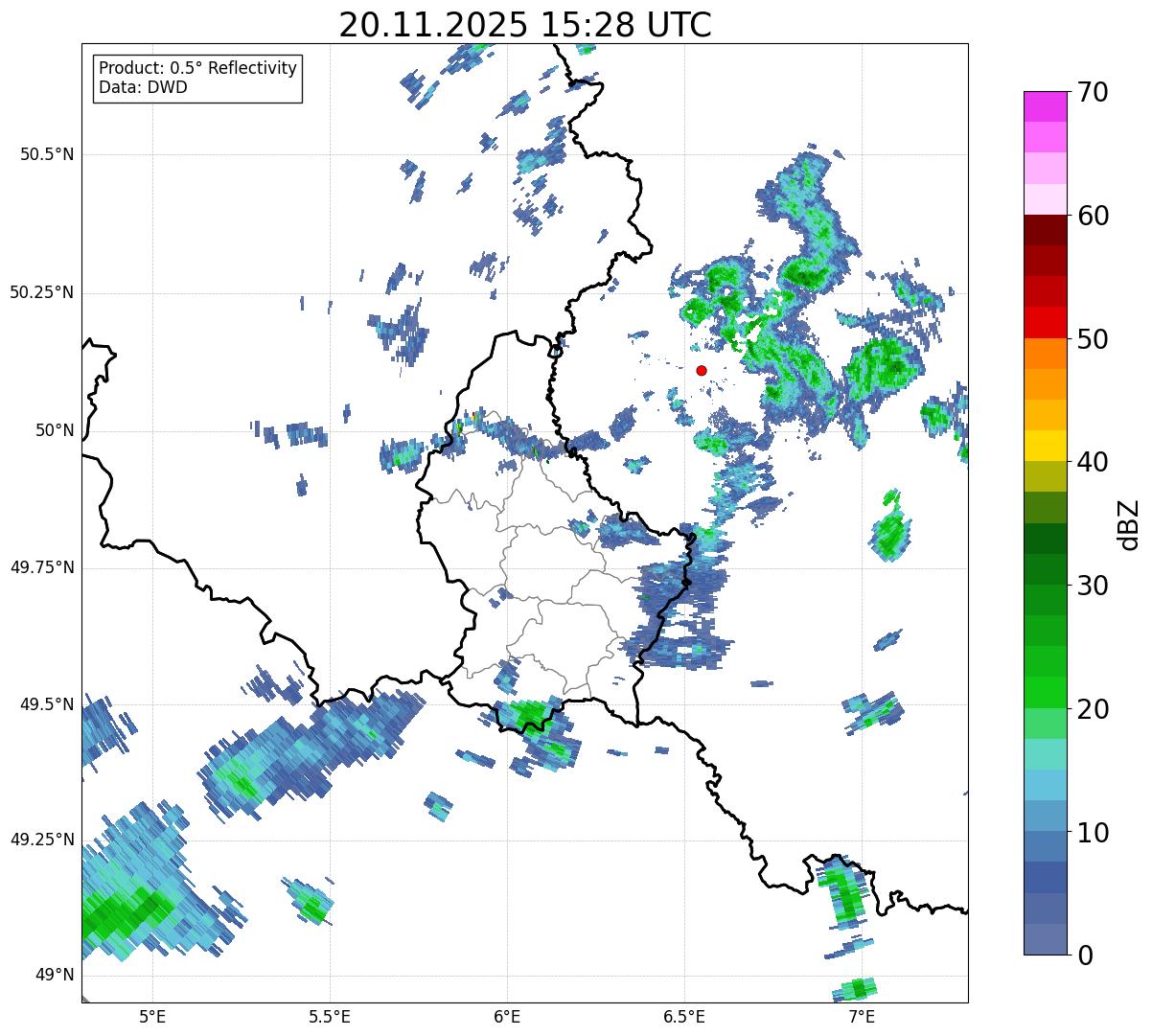Viewport: 1152px width, 1036px height.
Task: Click the title "20.11.2025 15:28 UTC"
Action: pyautogui.click(x=525, y=24)
